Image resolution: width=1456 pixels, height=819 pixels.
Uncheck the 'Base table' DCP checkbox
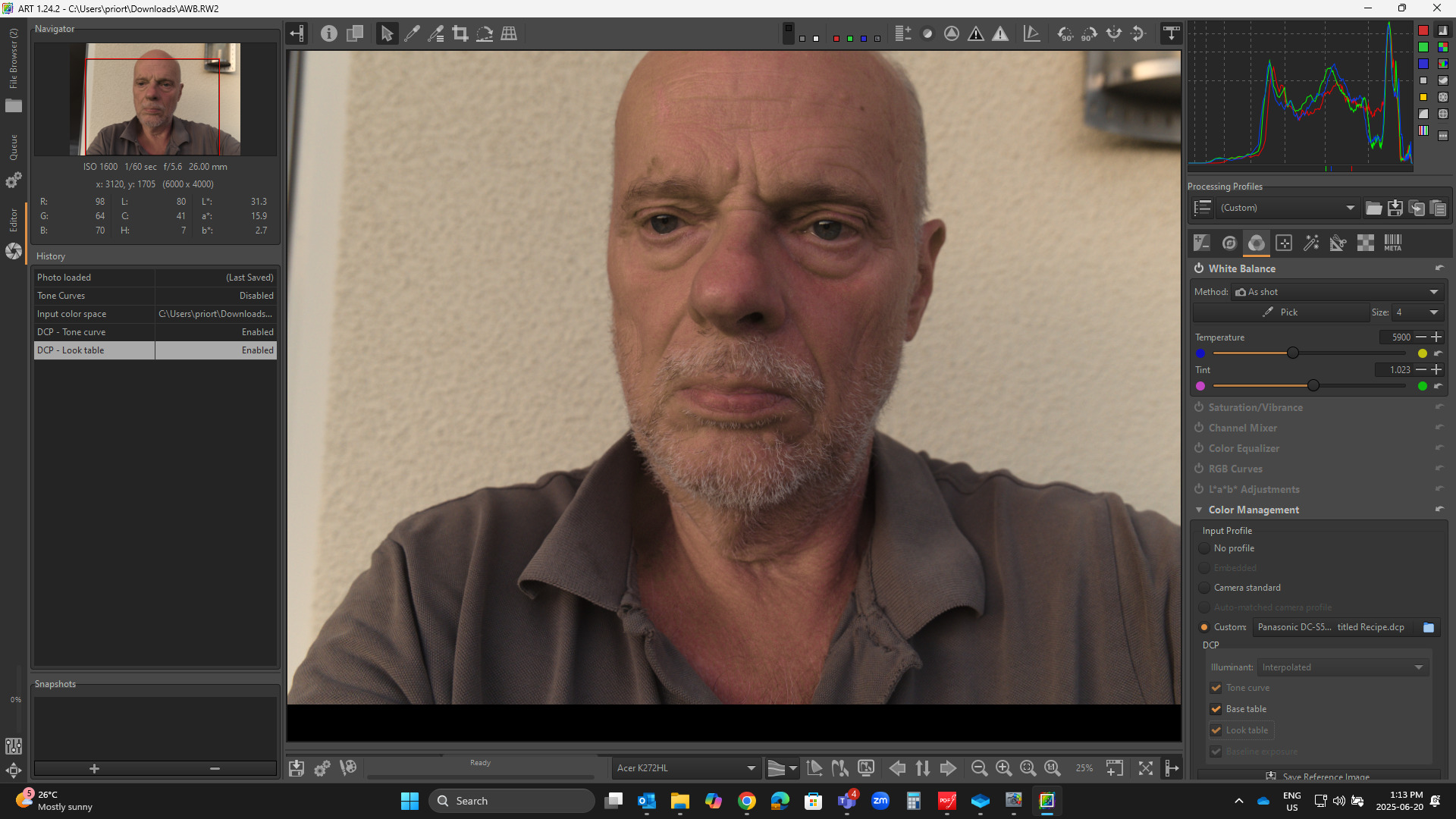[1216, 709]
